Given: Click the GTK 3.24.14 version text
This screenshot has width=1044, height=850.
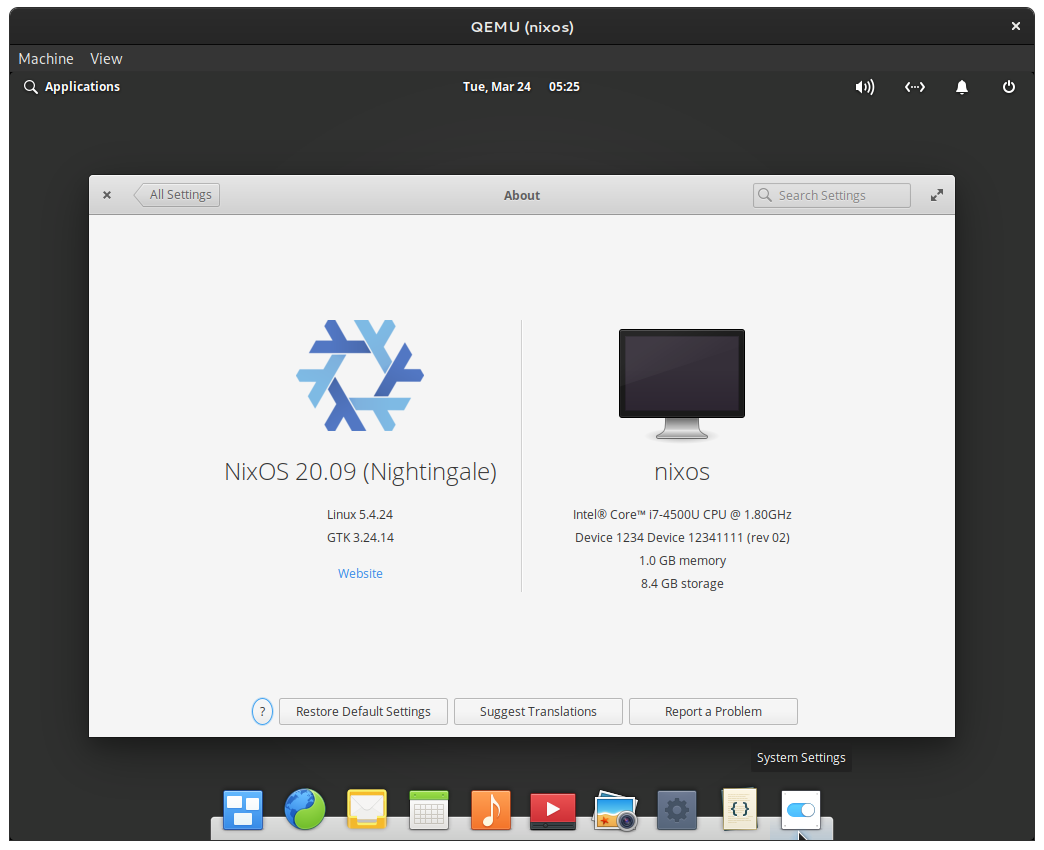Looking at the screenshot, I should [x=360, y=537].
